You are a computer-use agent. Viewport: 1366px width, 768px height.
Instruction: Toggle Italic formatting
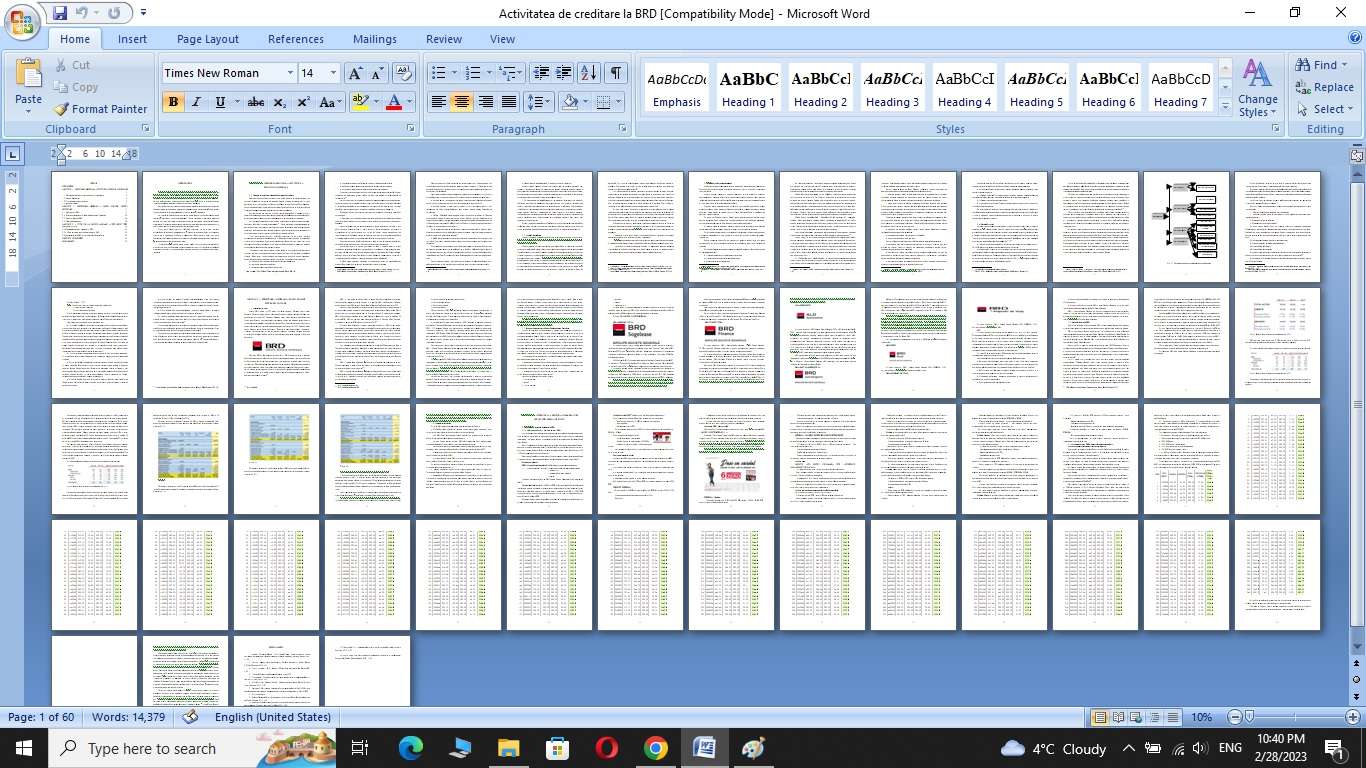tap(196, 102)
